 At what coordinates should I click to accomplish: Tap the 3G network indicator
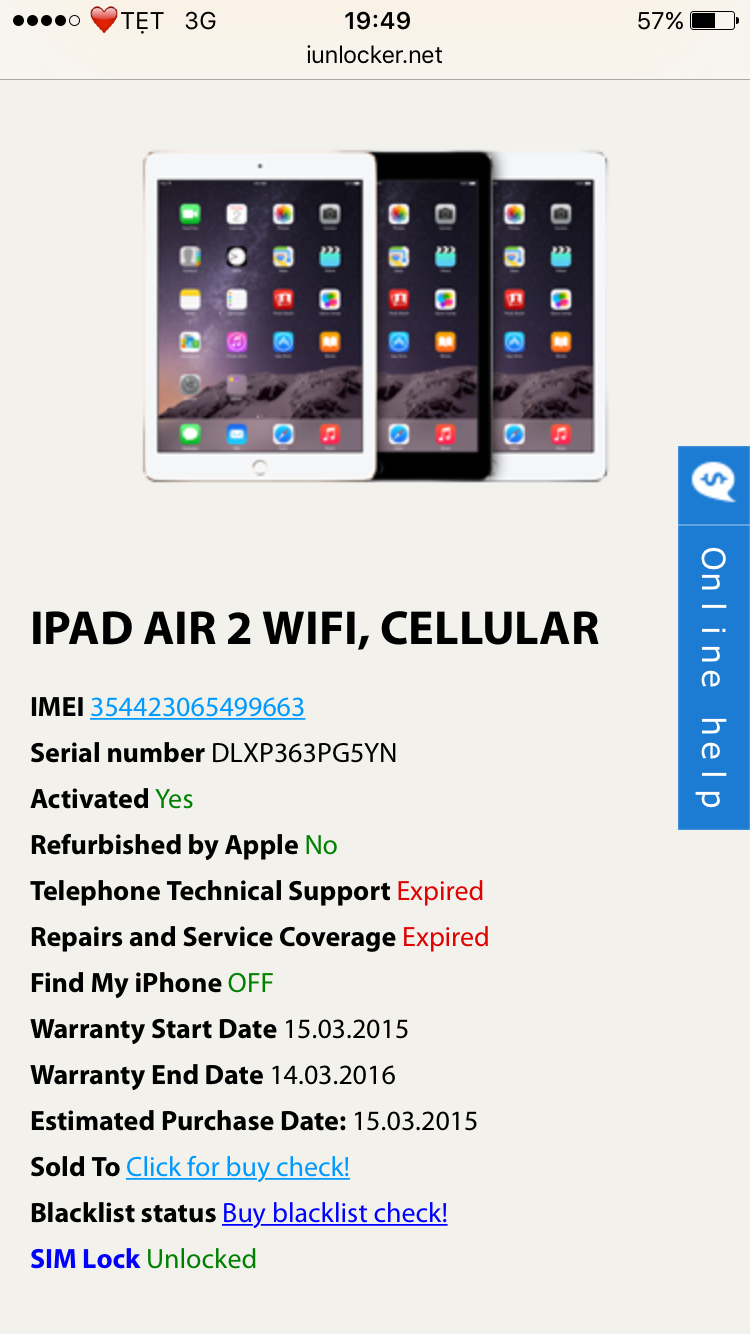[x=201, y=20]
